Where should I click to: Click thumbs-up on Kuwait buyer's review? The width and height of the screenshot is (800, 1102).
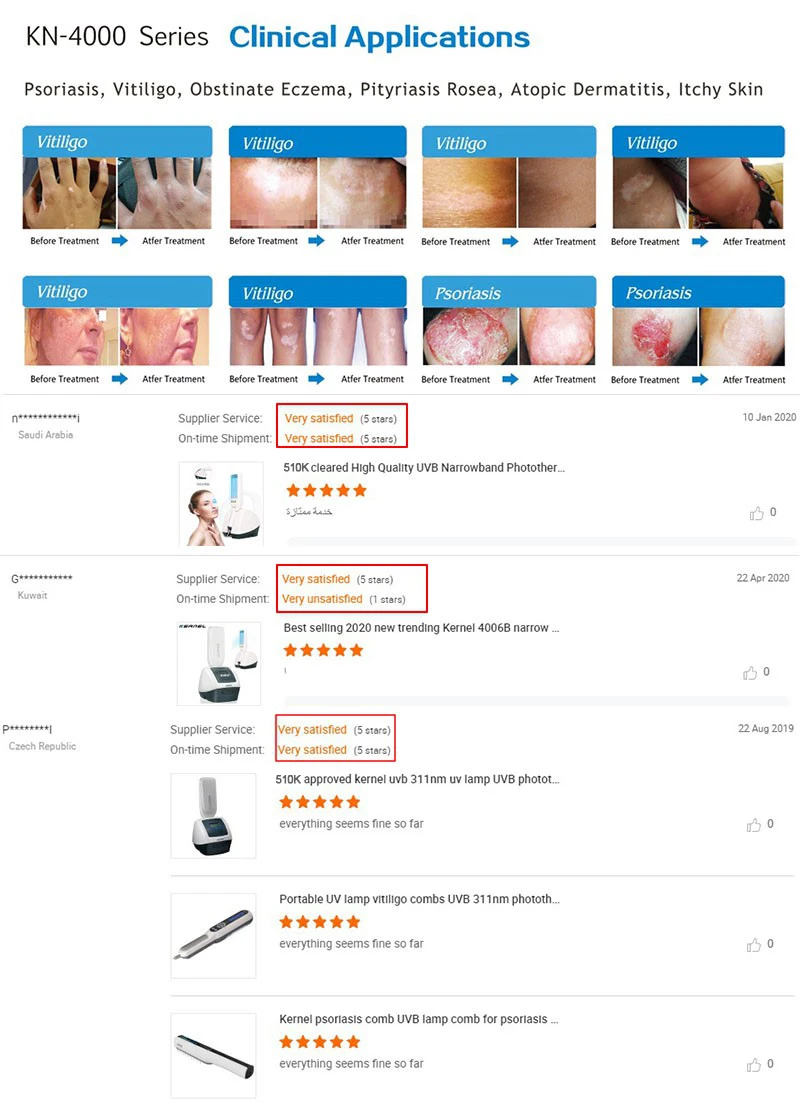750,673
